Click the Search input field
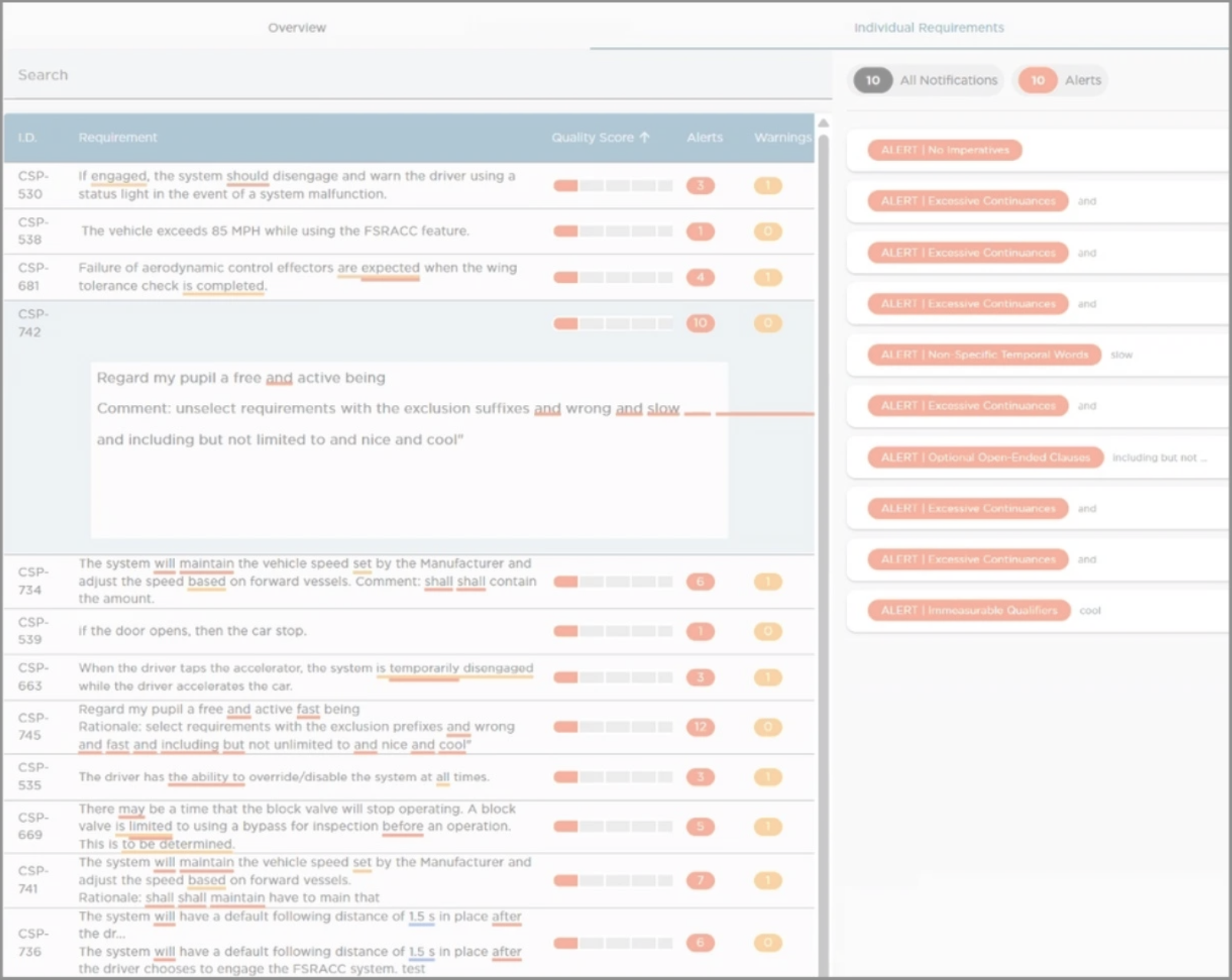 417,75
